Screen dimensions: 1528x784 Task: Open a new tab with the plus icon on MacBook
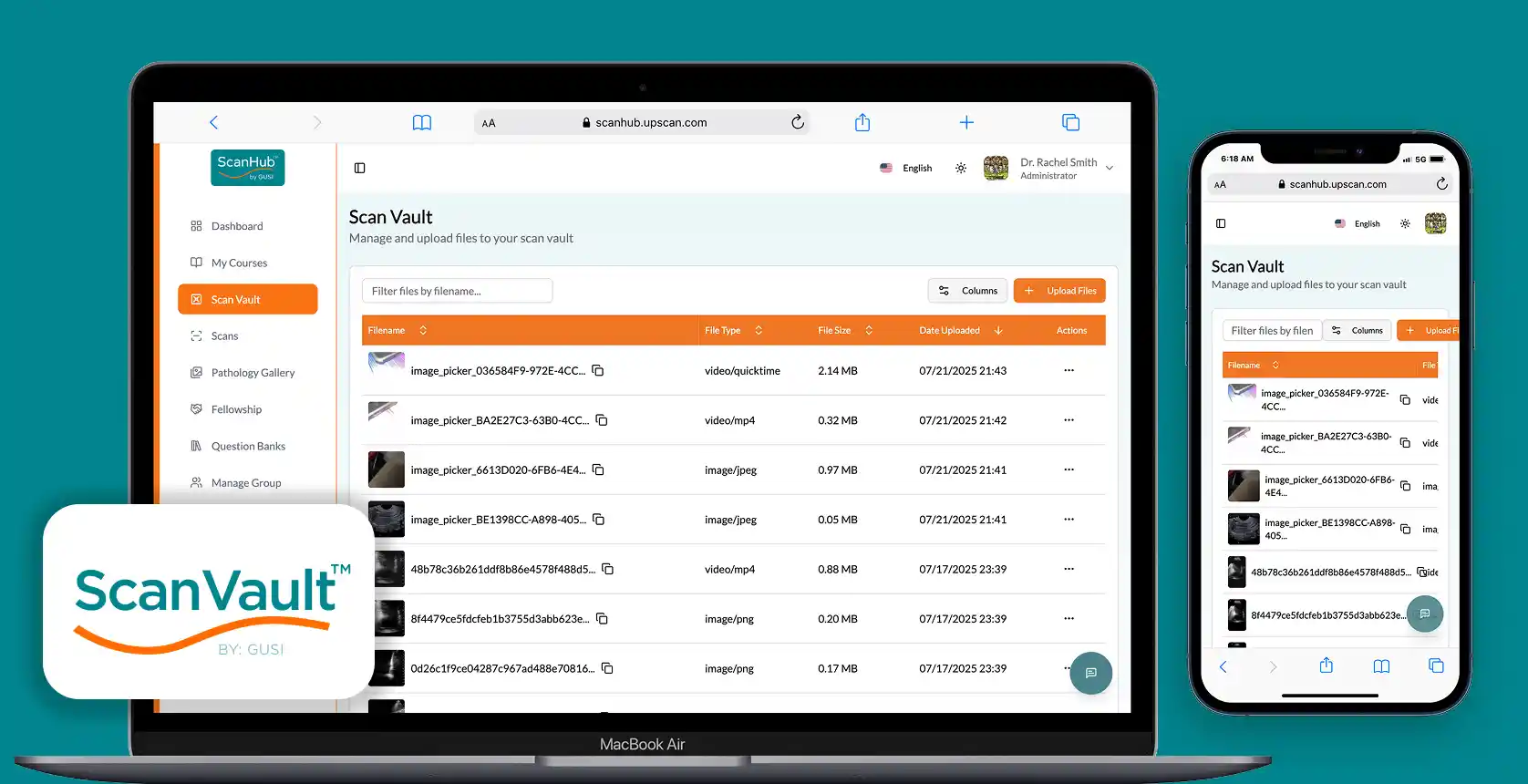tap(967, 122)
